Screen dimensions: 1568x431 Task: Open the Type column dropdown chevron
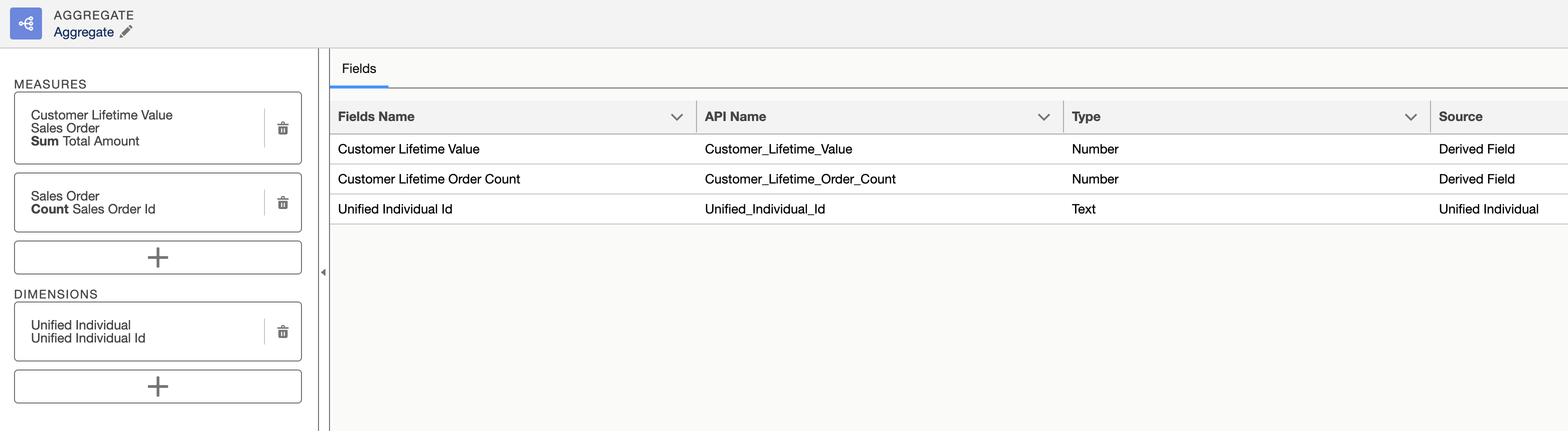click(1410, 117)
